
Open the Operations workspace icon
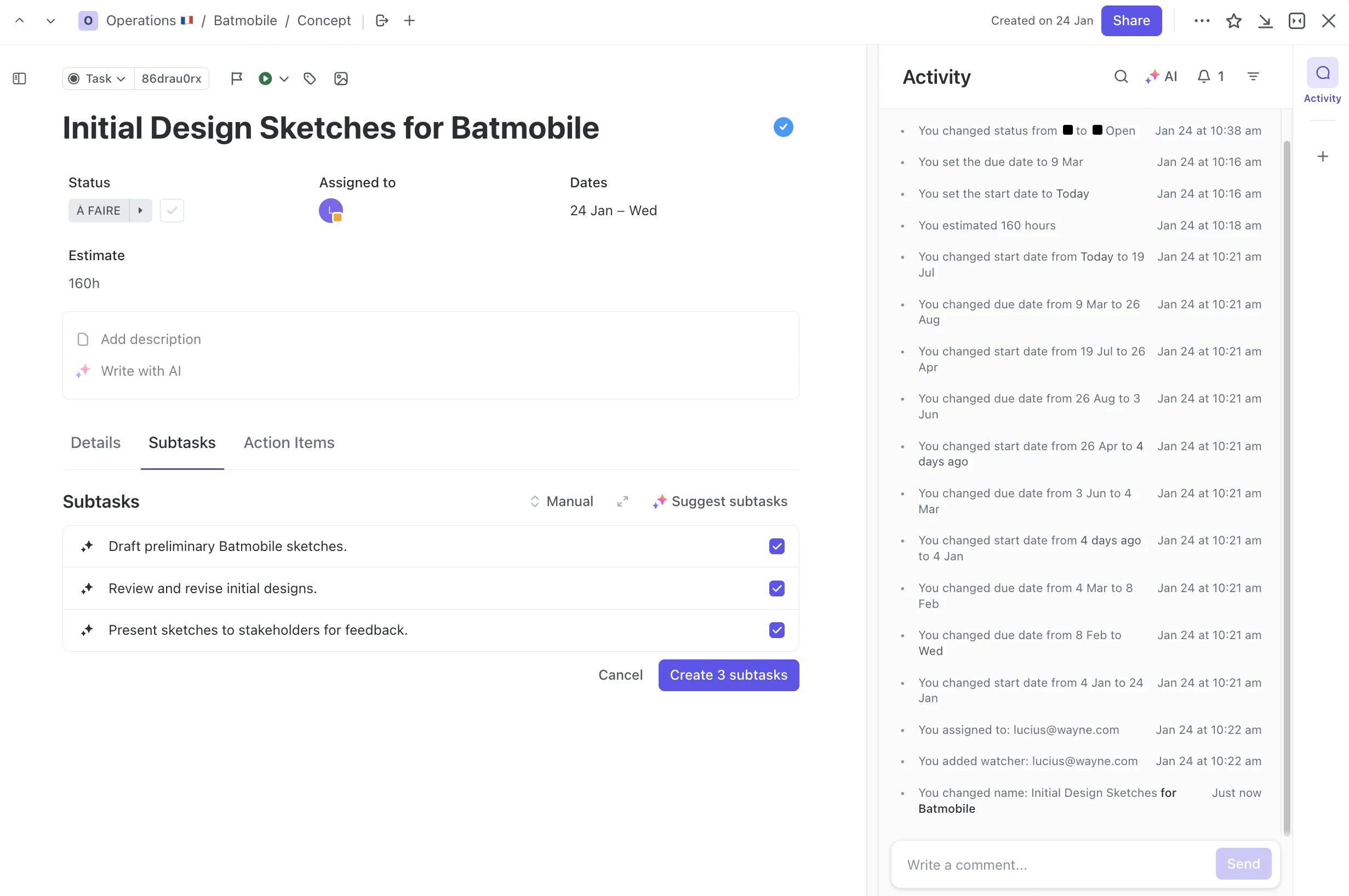88,21
